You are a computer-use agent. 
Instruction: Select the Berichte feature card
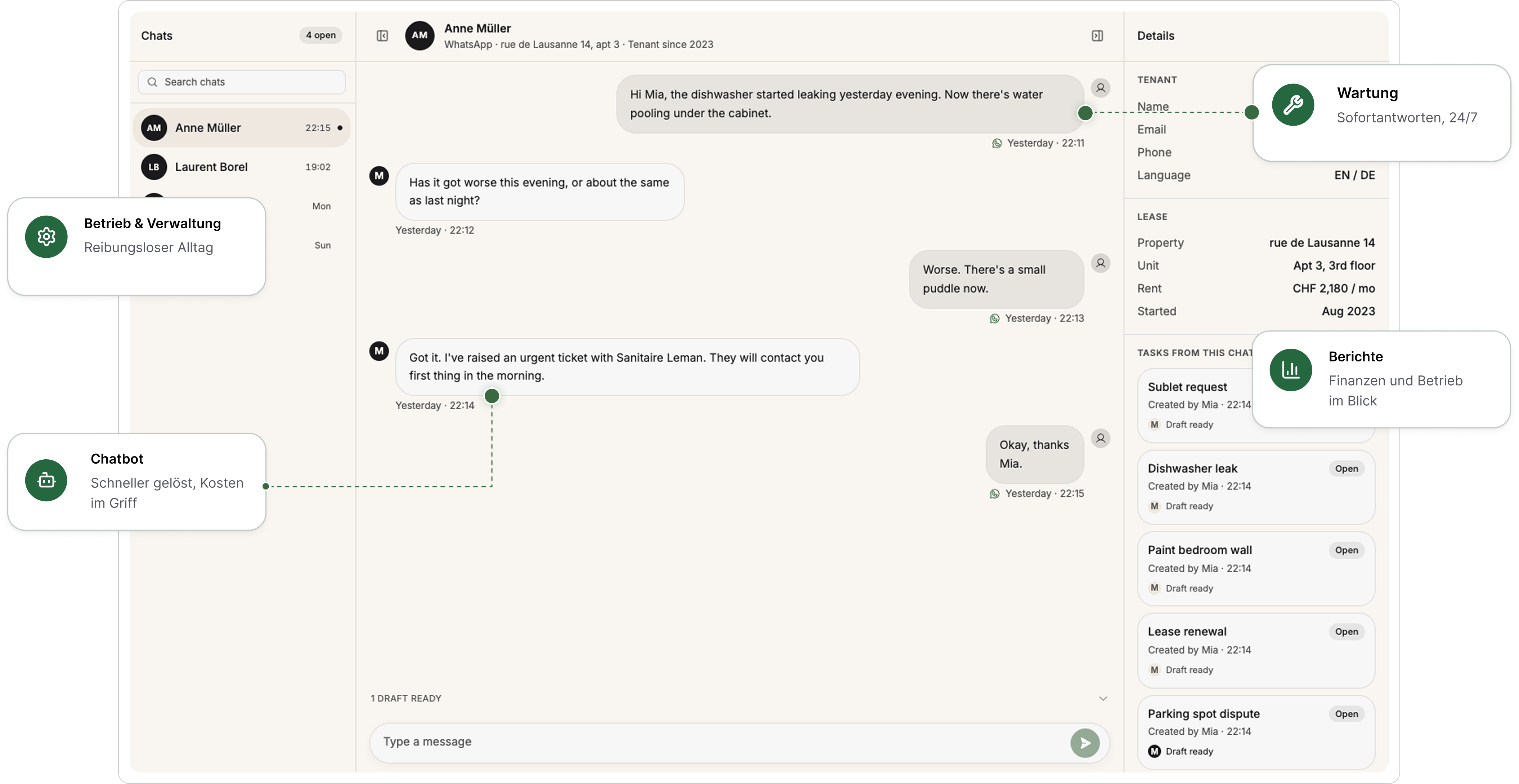pos(1381,379)
